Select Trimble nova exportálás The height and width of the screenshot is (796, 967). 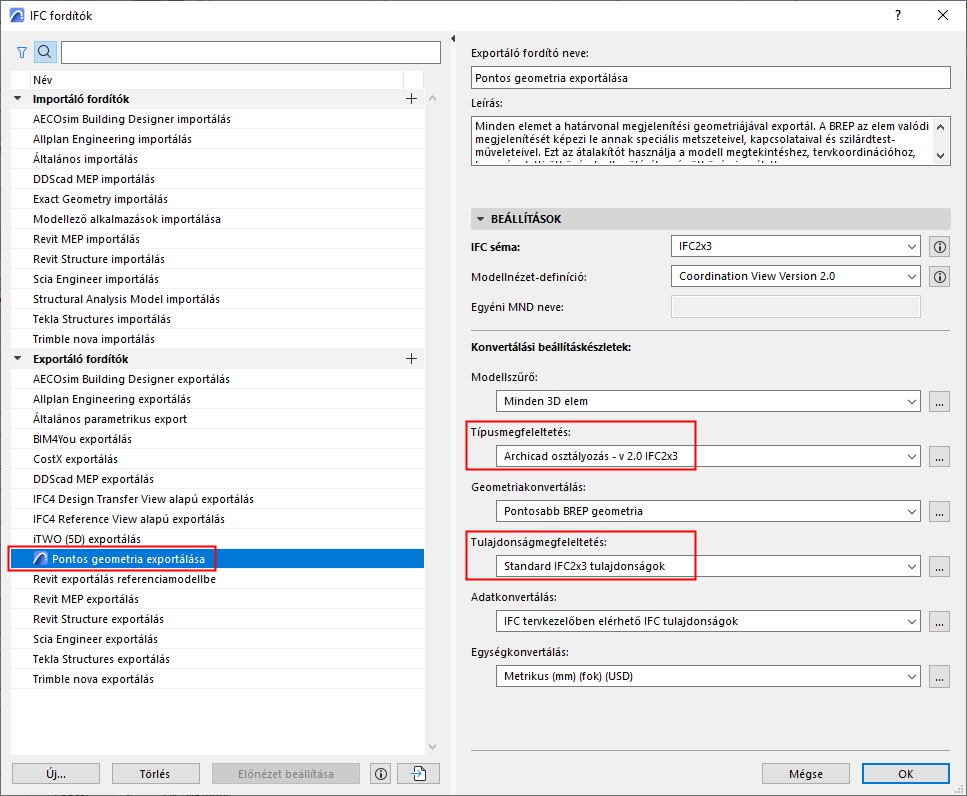(x=218, y=679)
